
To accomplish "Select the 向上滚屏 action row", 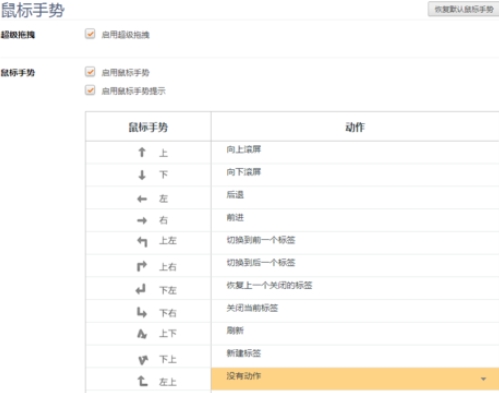I will click(x=355, y=152).
